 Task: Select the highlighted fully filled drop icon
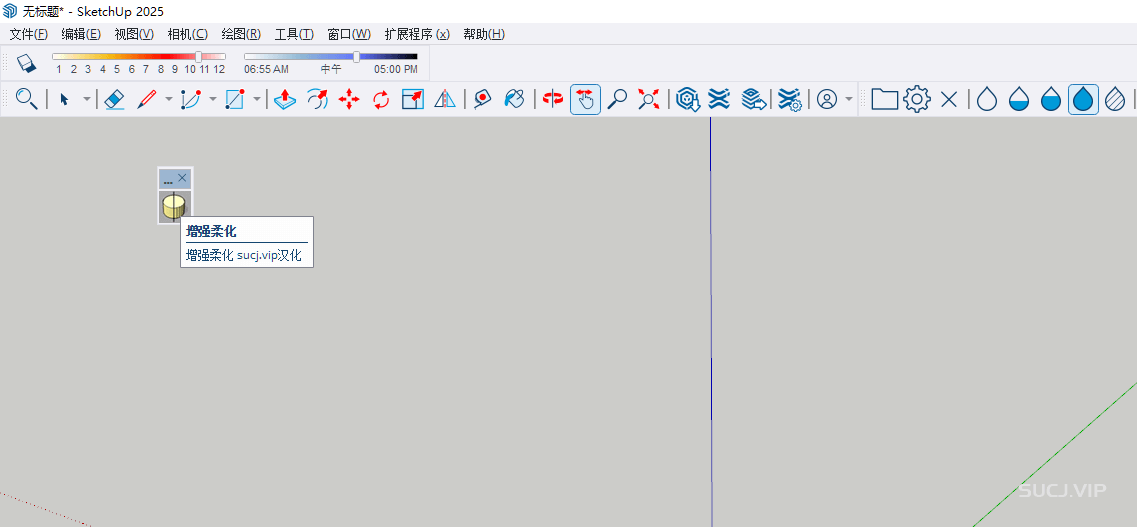click(1083, 99)
